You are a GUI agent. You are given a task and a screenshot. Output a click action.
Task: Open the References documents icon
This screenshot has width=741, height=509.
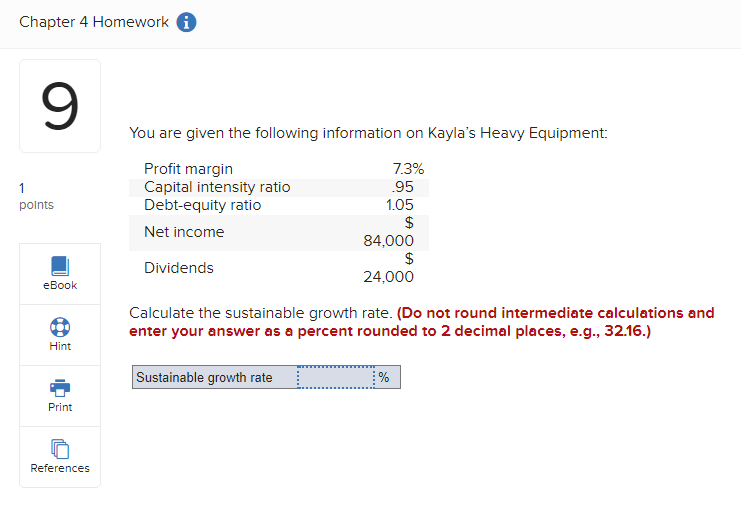(60, 449)
